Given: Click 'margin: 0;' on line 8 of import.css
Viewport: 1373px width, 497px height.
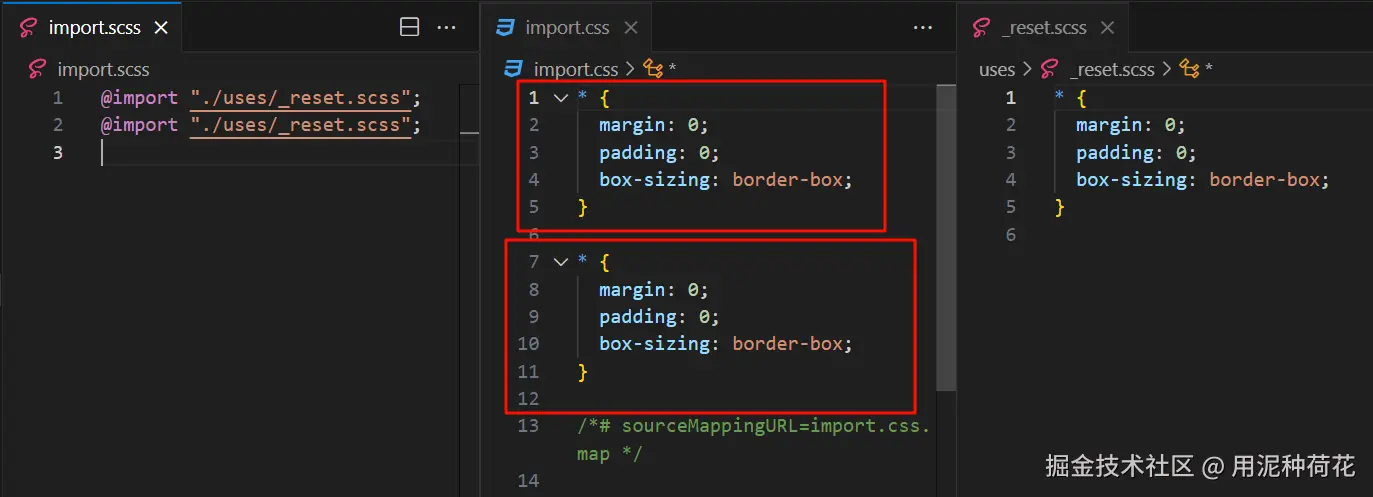Looking at the screenshot, I should pyautogui.click(x=653, y=290).
